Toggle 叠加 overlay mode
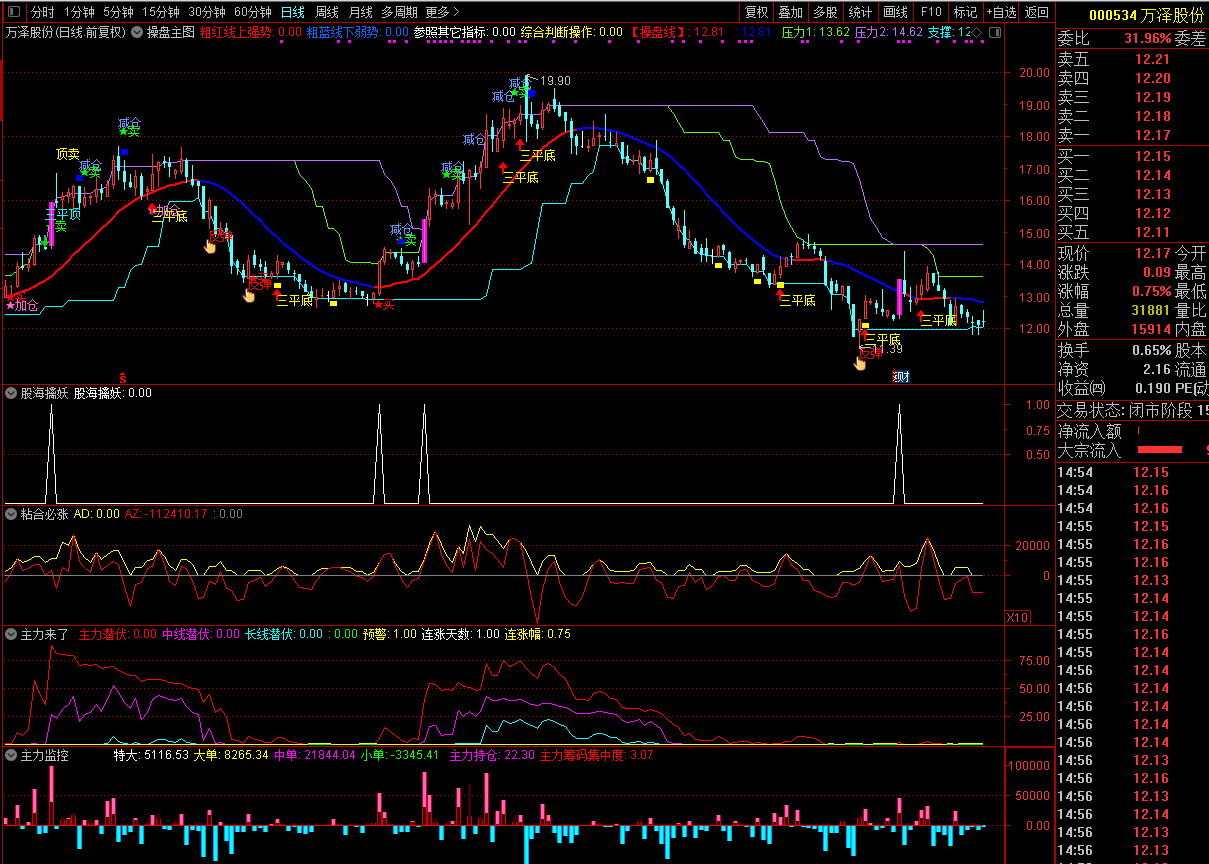 pos(790,12)
